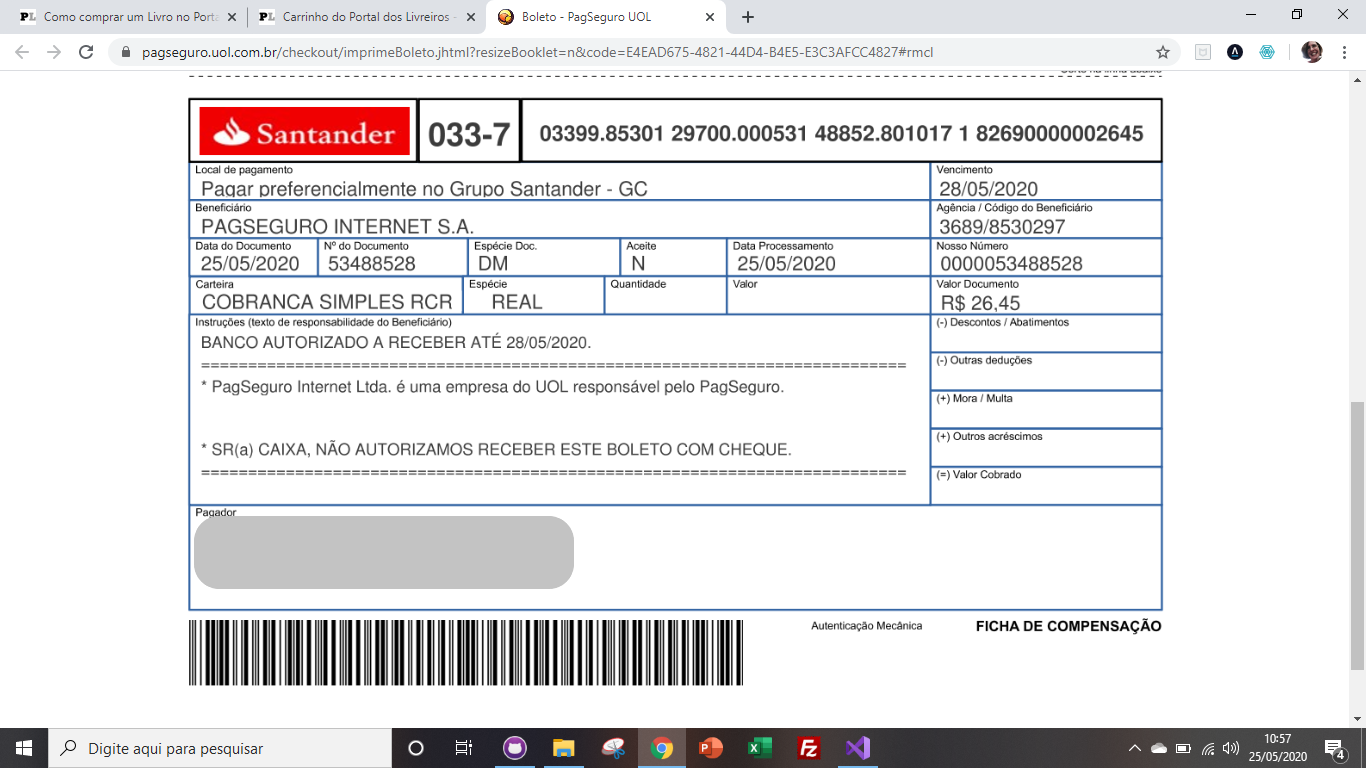Open PowerPoint from taskbar
The height and width of the screenshot is (768, 1366).
click(x=710, y=748)
